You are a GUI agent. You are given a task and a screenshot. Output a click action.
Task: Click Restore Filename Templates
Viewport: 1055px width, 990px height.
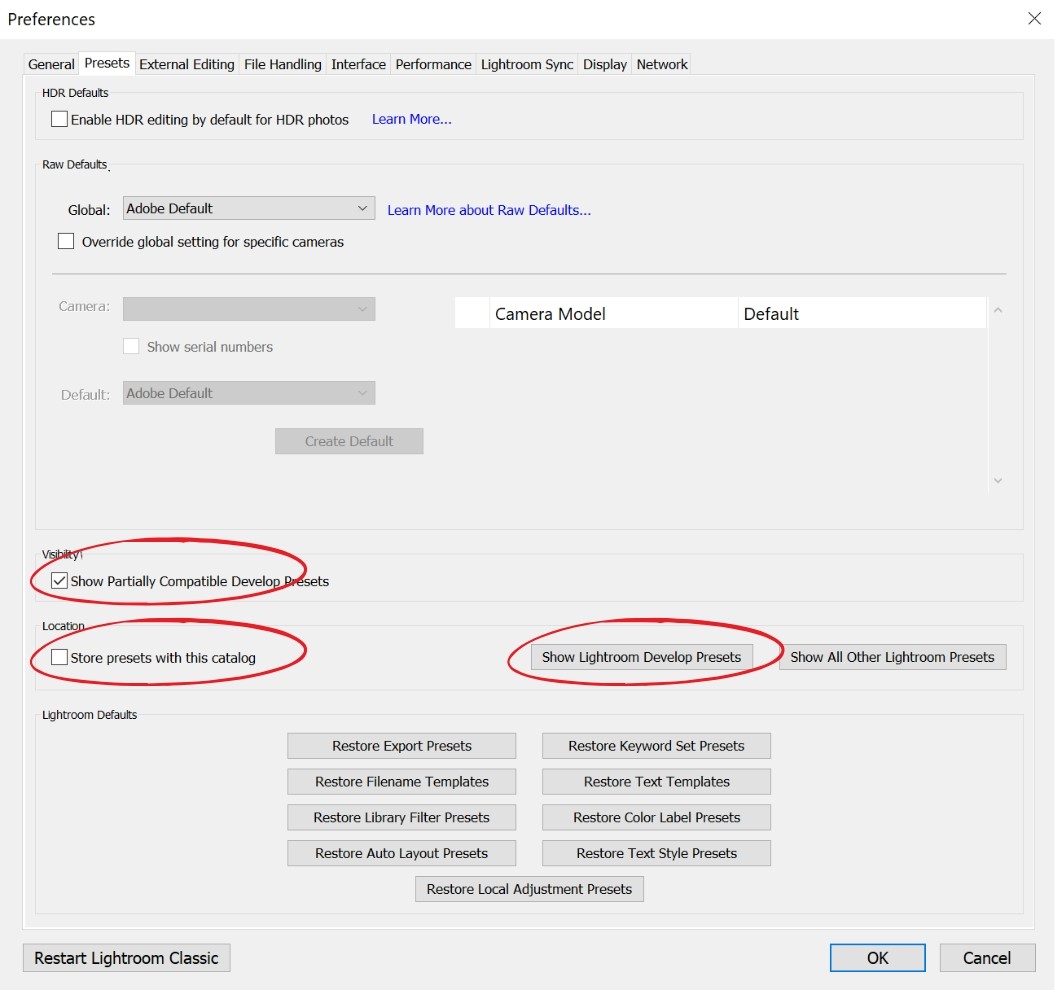pos(402,781)
